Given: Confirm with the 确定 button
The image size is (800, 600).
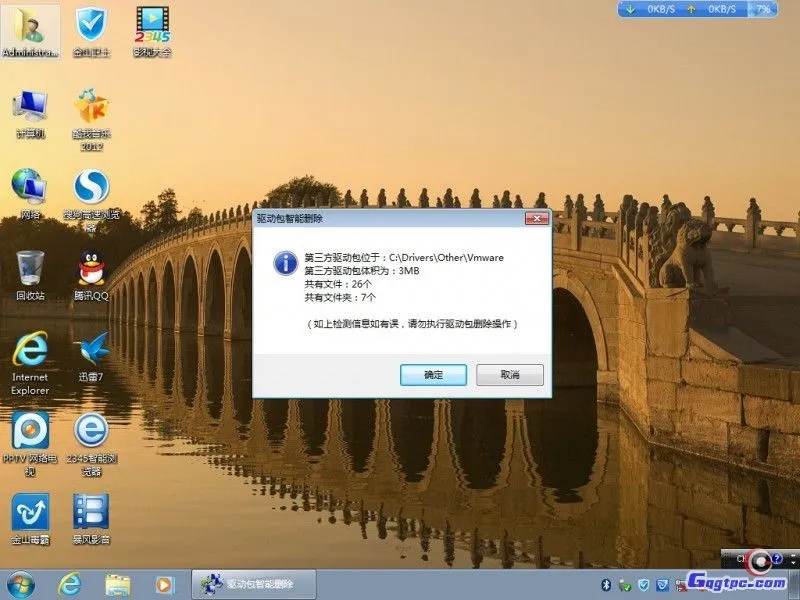Looking at the screenshot, I should pyautogui.click(x=432, y=374).
